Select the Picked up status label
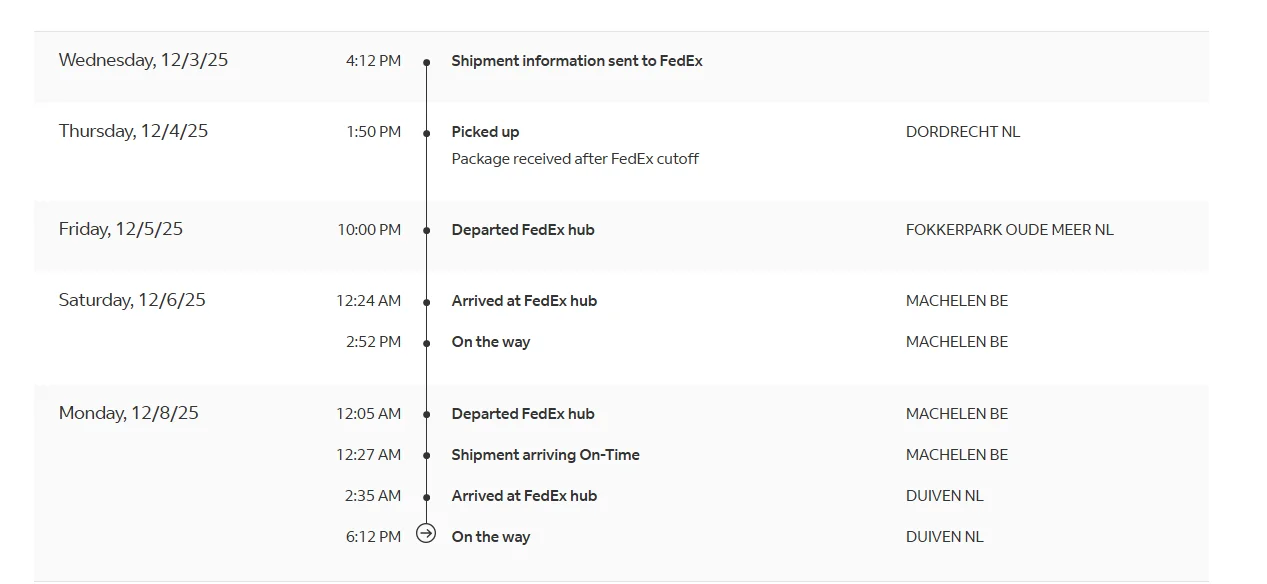 click(x=485, y=132)
